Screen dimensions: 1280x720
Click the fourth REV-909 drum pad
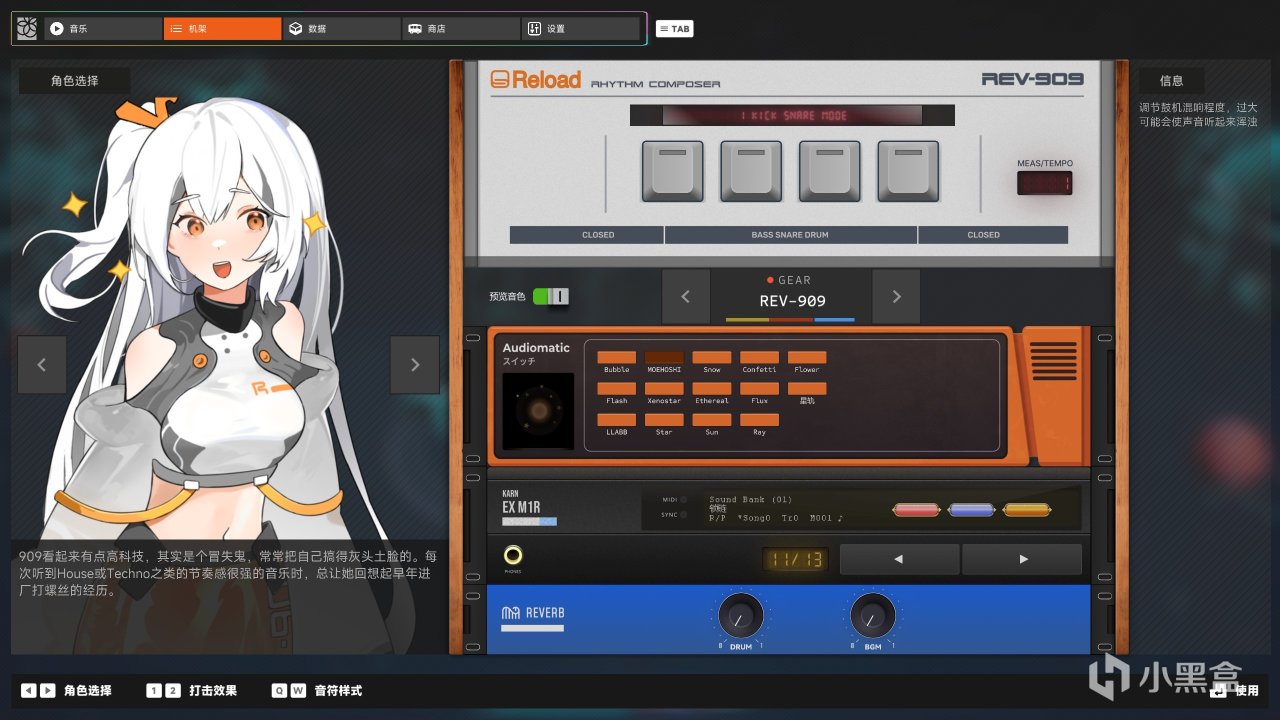(x=909, y=171)
